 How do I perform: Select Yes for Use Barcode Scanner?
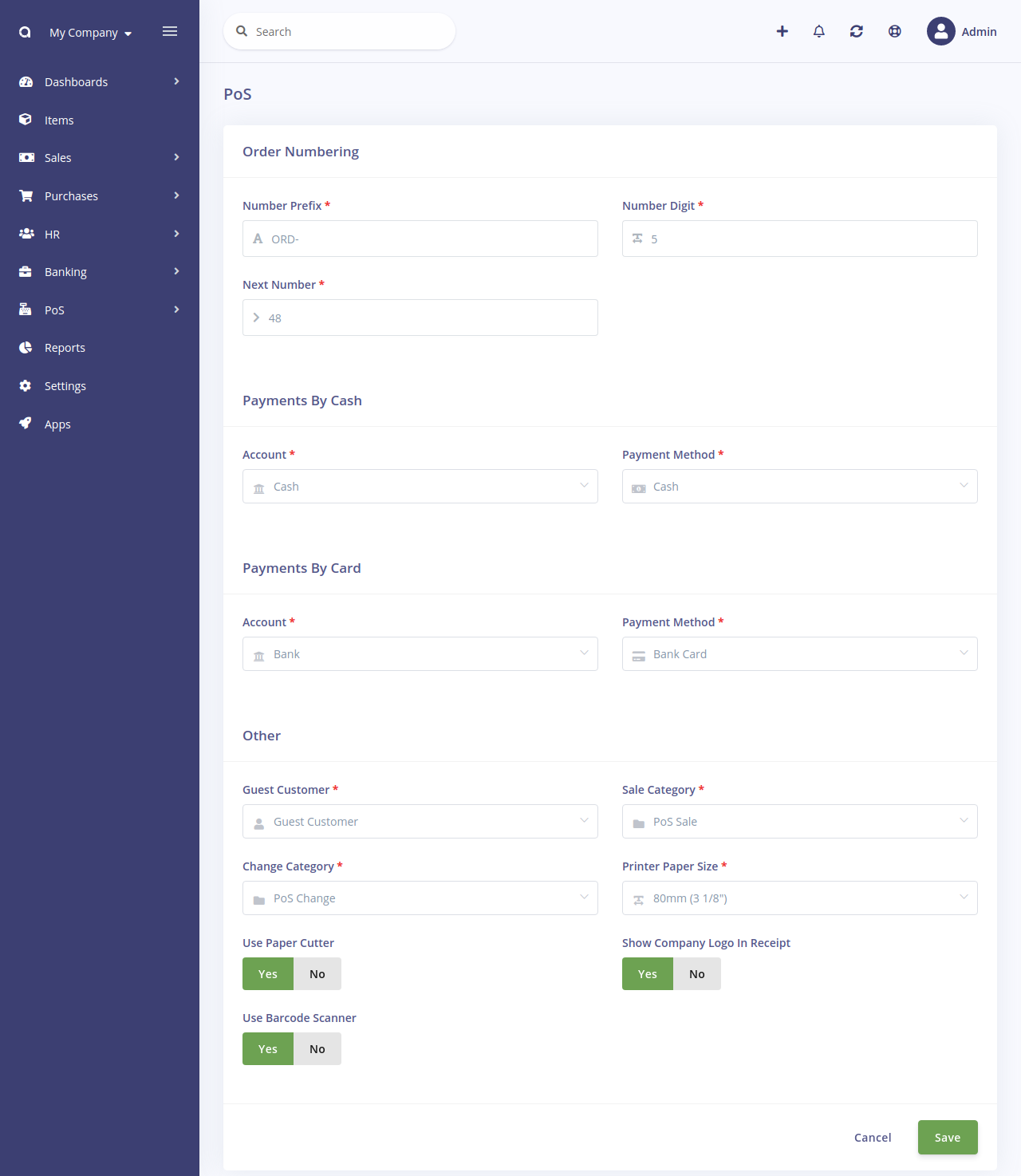point(268,1048)
